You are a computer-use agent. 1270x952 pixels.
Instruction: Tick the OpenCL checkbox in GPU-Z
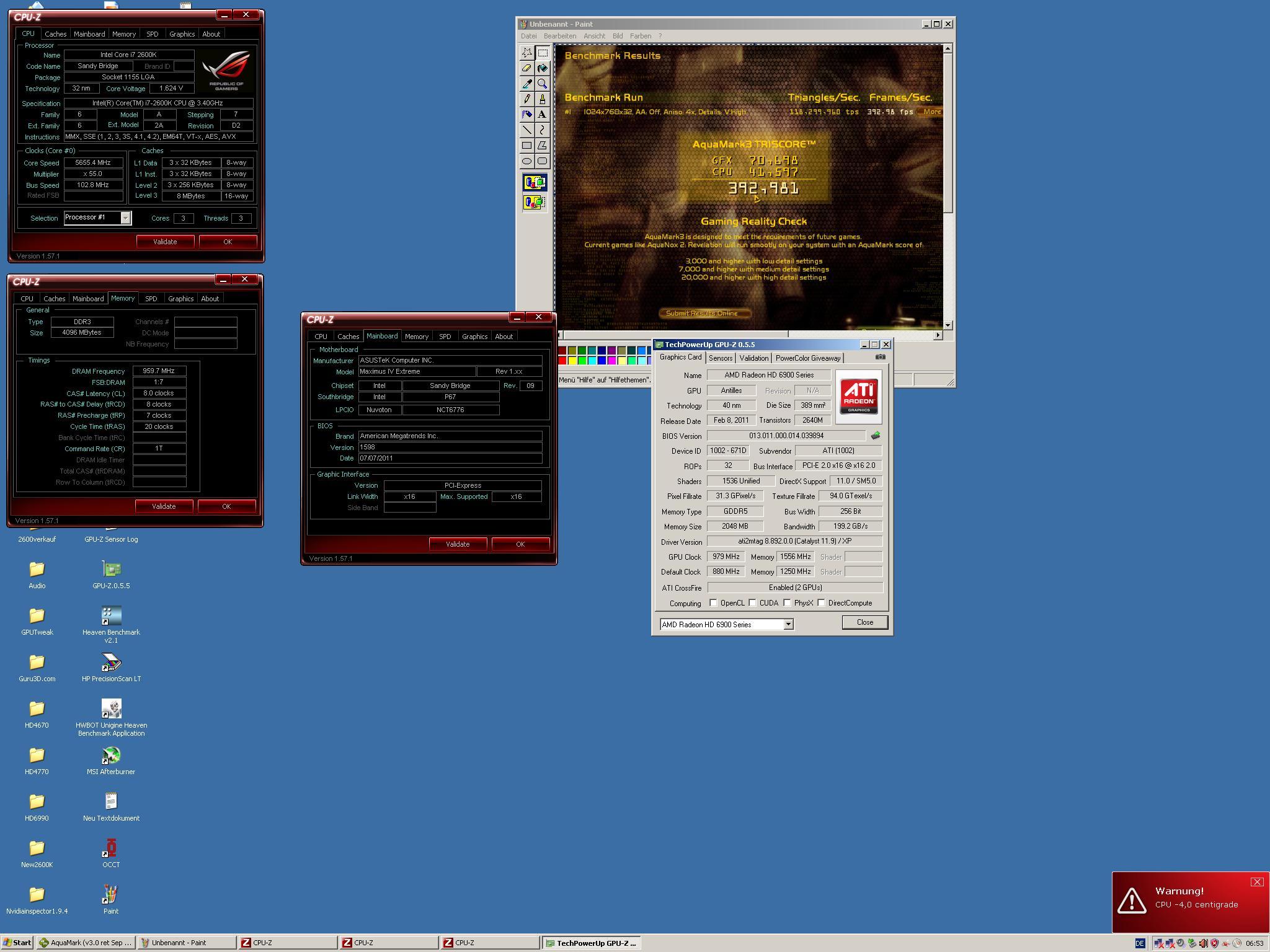coord(713,603)
